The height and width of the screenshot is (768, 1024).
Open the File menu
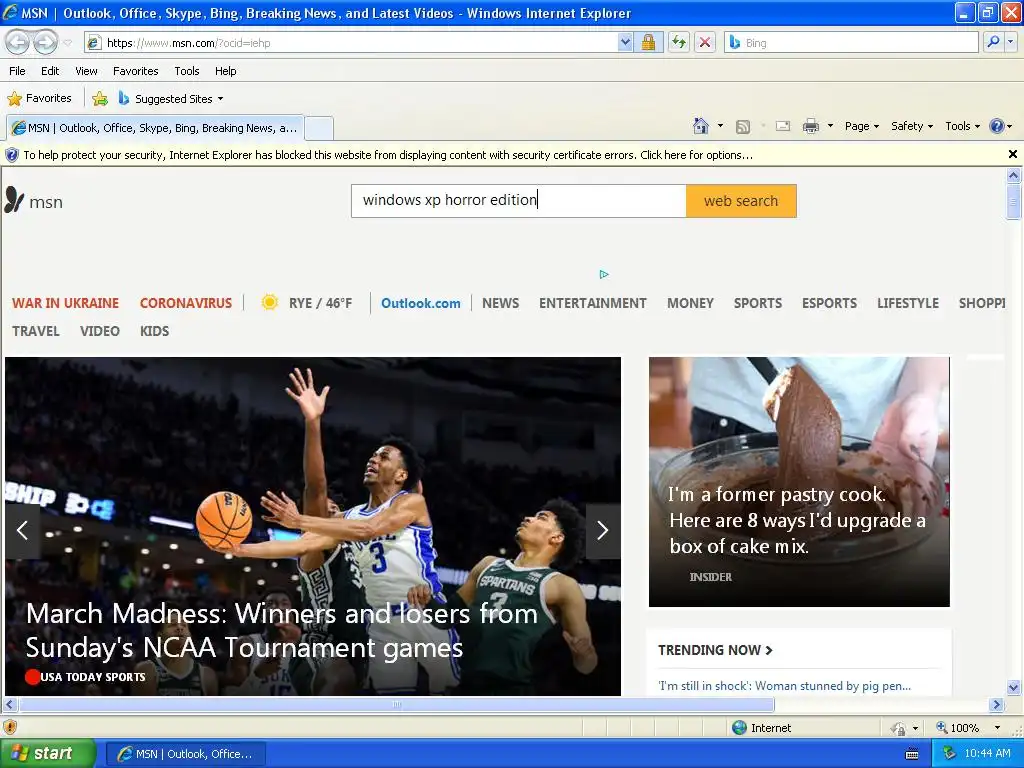coord(18,71)
